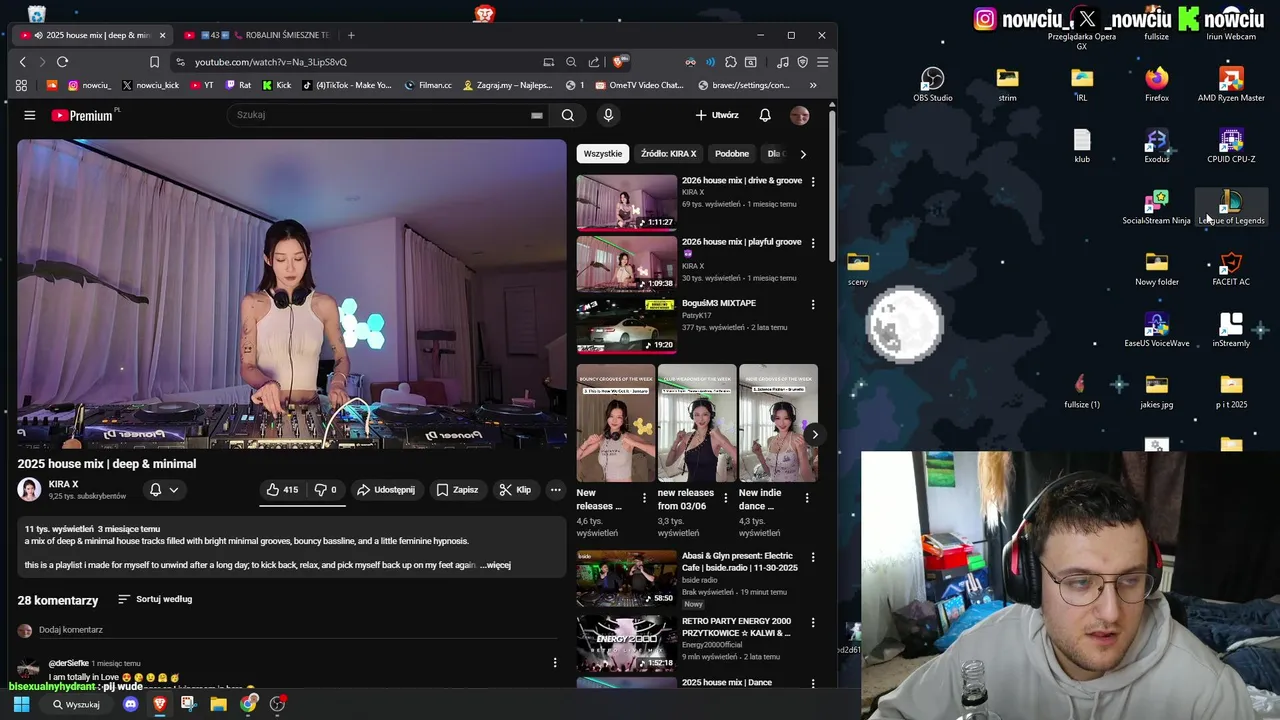This screenshot has height=720, width=1280.
Task: Open the YouTube account avatar menu
Action: click(x=799, y=115)
